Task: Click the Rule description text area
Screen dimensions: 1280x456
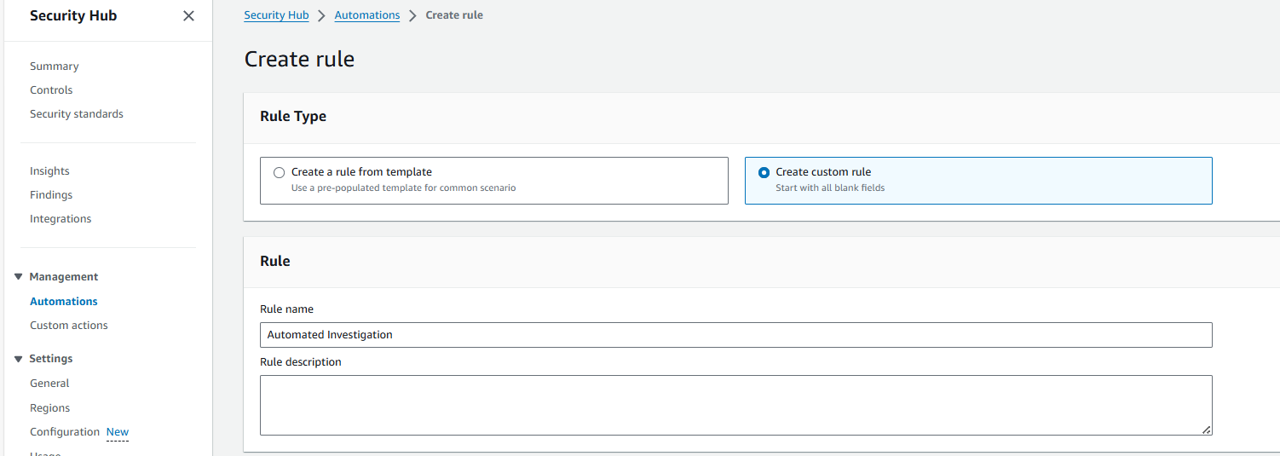Action: click(736, 405)
